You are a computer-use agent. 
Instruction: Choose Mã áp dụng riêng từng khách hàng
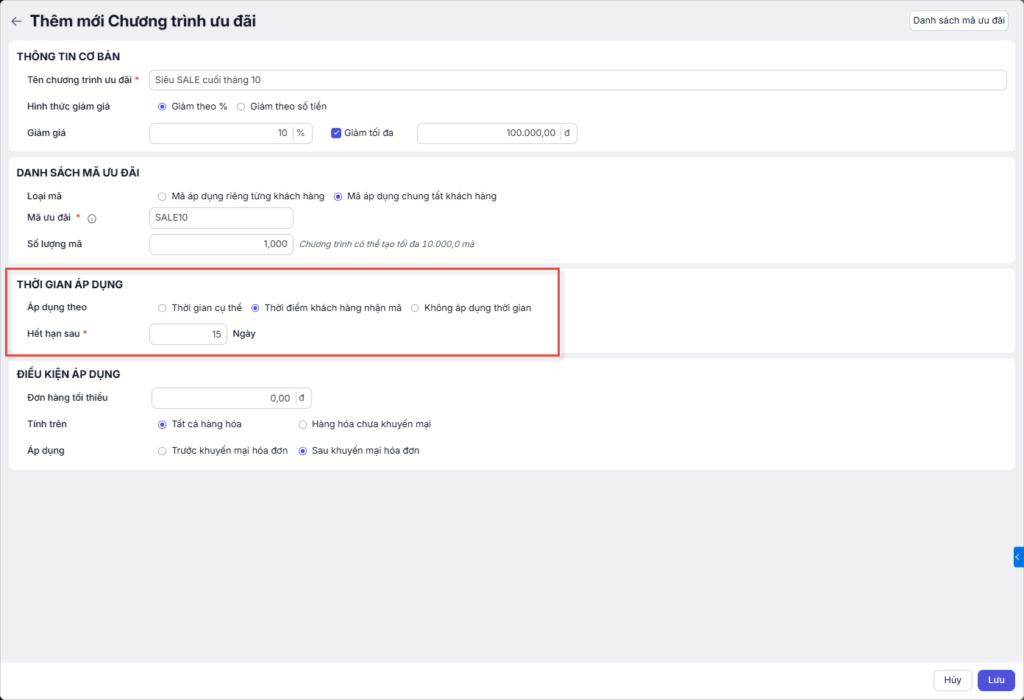(162, 196)
